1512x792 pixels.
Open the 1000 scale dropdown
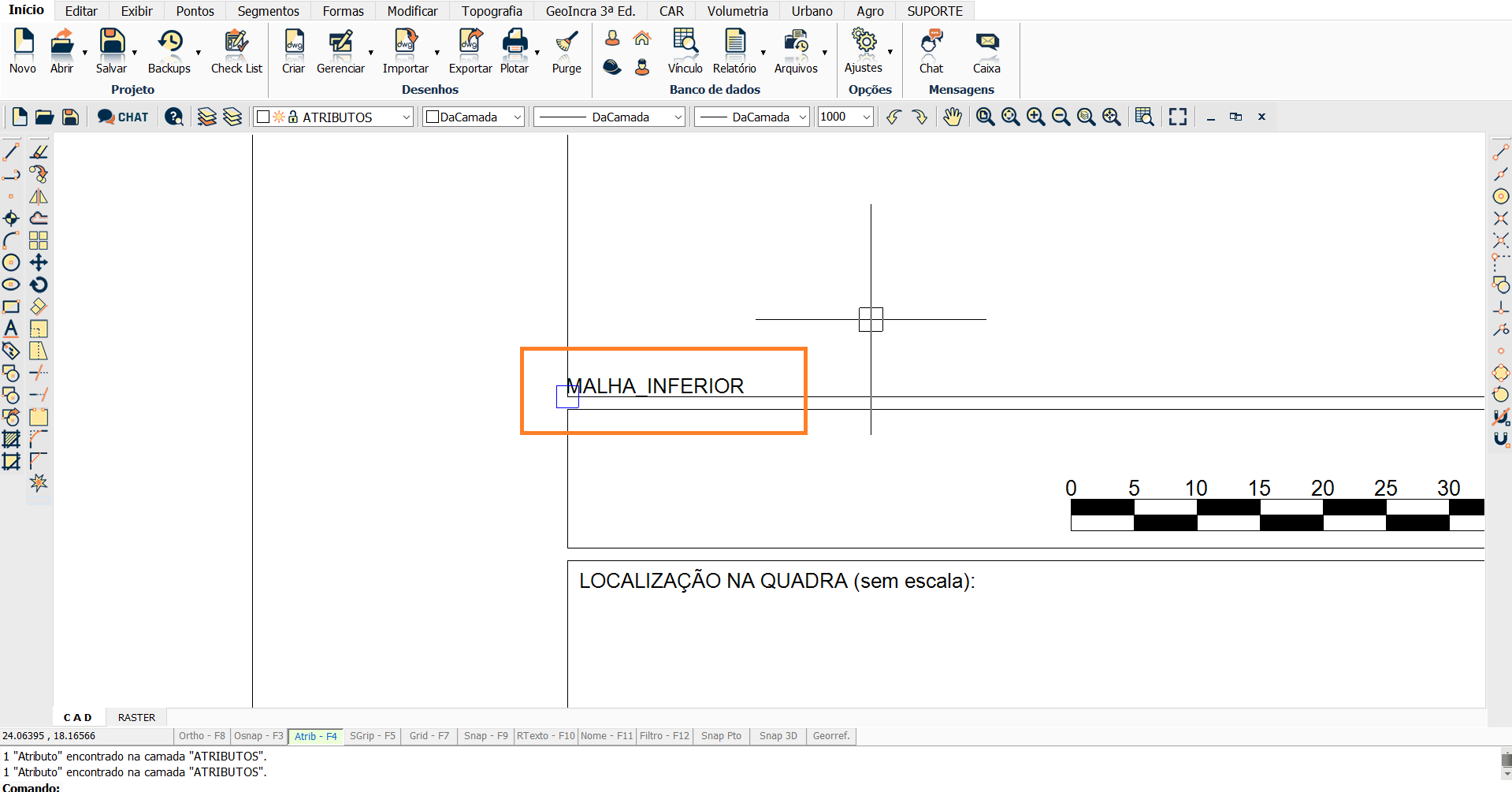(866, 117)
